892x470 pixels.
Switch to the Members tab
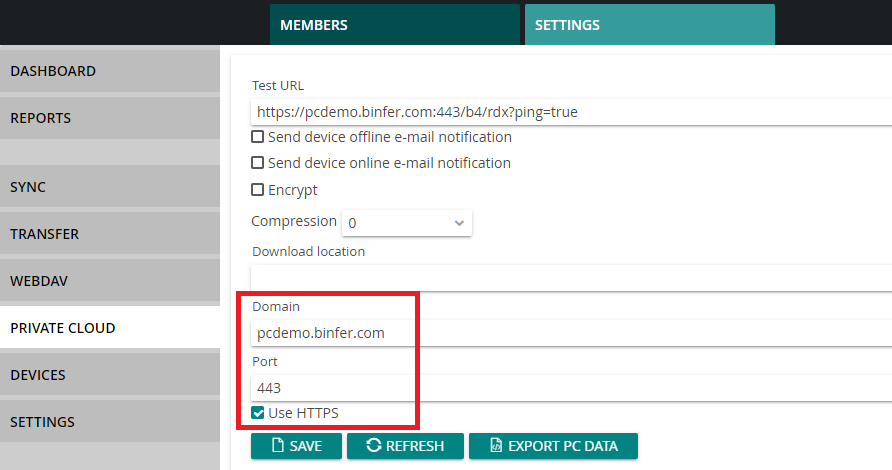[395, 24]
